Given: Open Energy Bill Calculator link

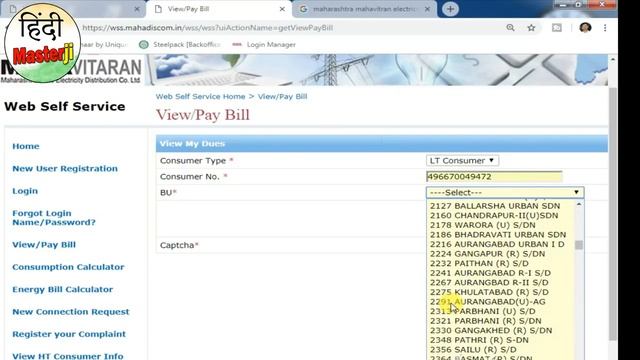Looking at the screenshot, I should pos(62,289).
